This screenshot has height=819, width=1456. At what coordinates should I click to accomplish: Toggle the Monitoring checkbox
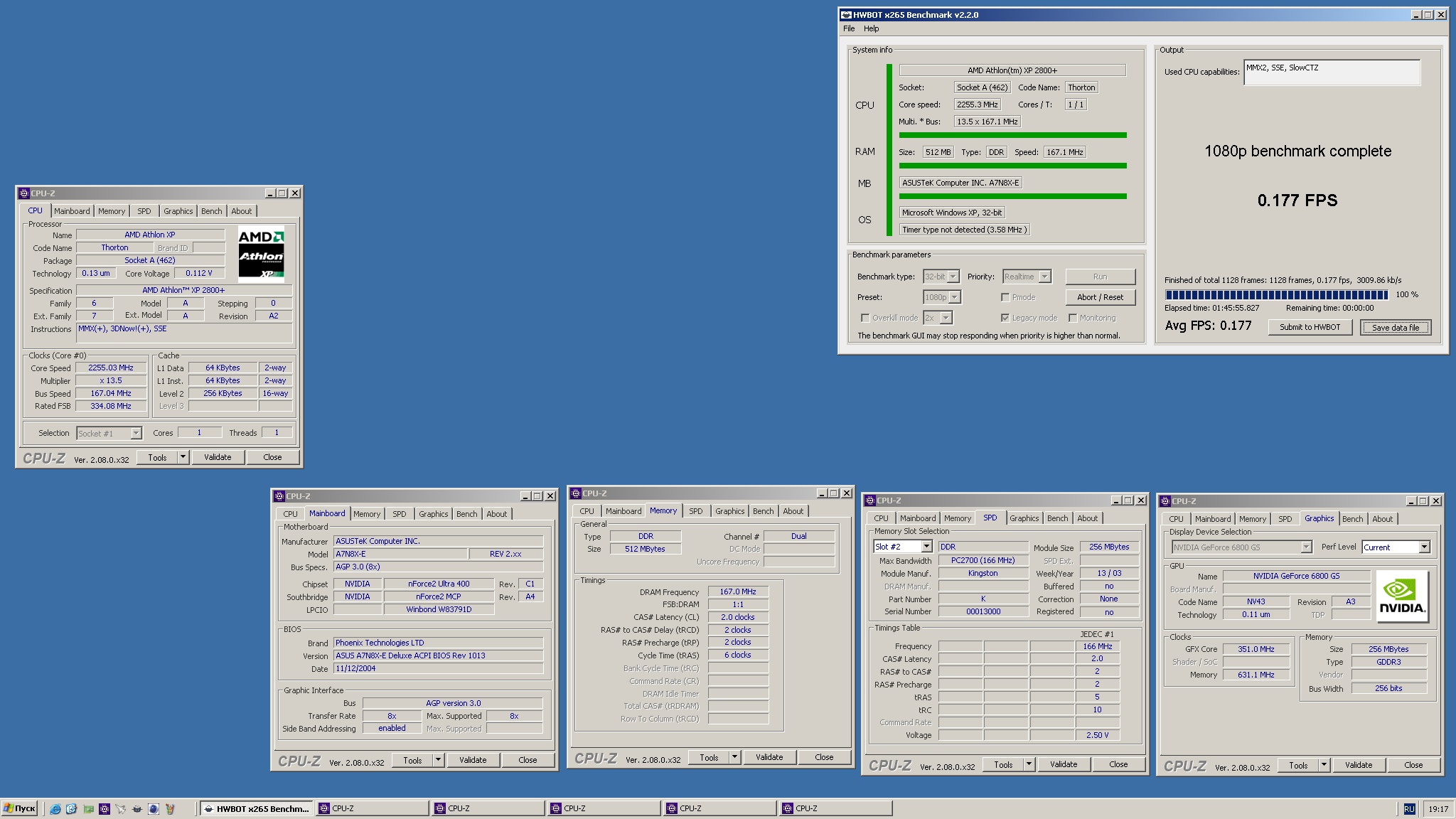pos(1073,318)
